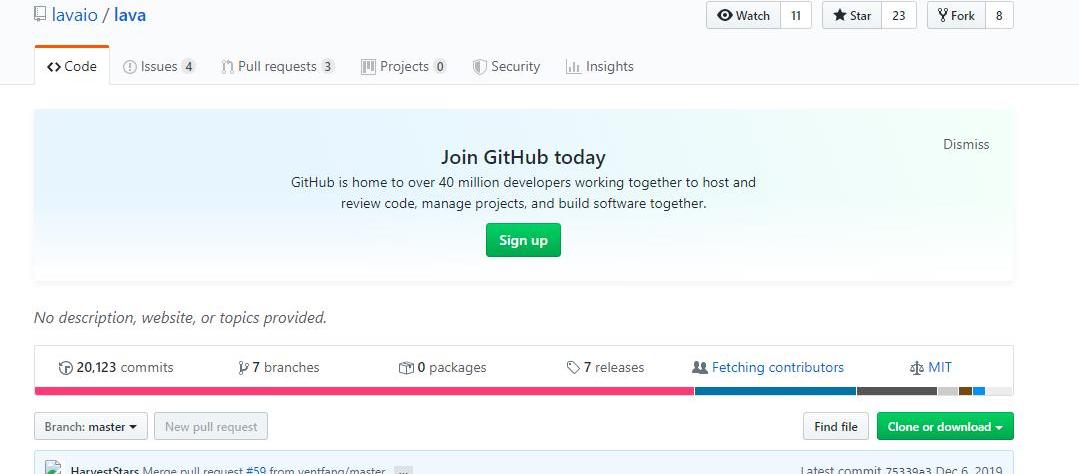Click the contributors people icon
Screen dimensions: 1079x474
click(x=700, y=368)
